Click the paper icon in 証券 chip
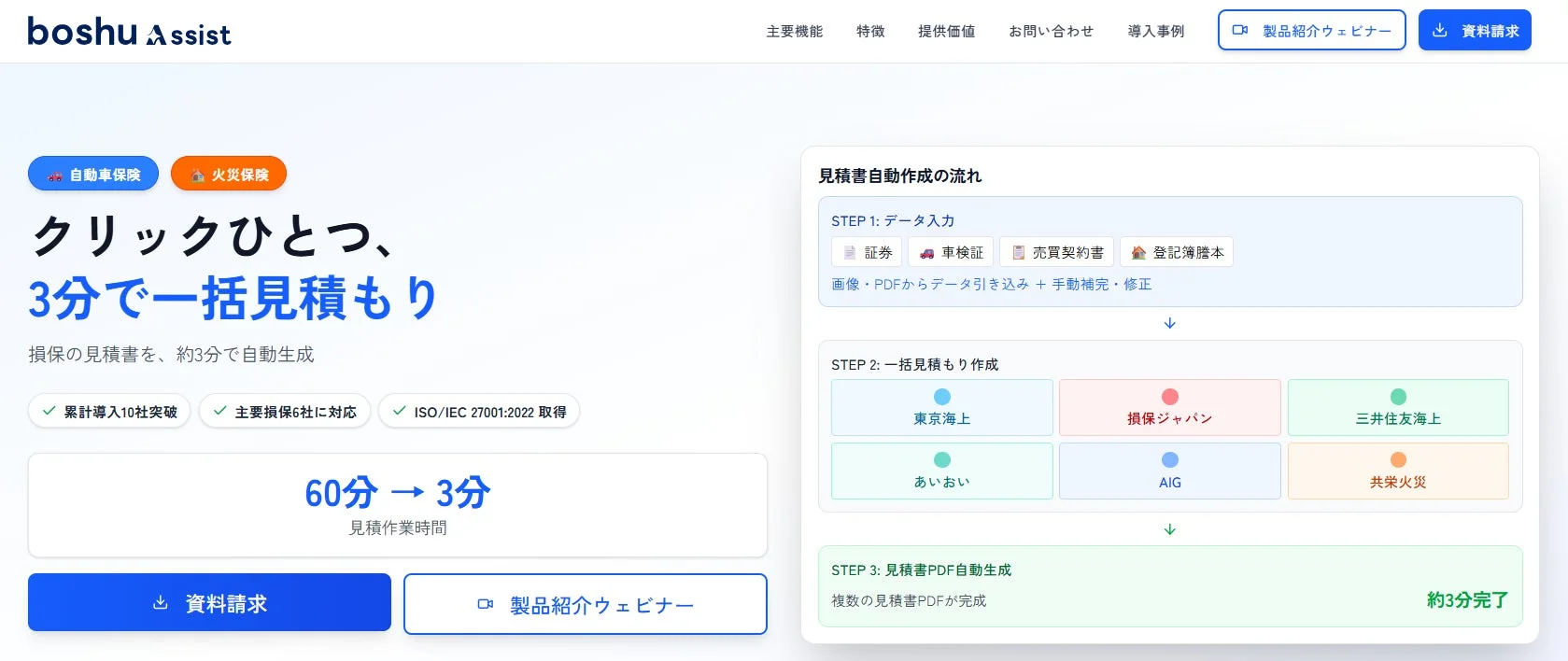The height and width of the screenshot is (661, 1568). point(850,252)
